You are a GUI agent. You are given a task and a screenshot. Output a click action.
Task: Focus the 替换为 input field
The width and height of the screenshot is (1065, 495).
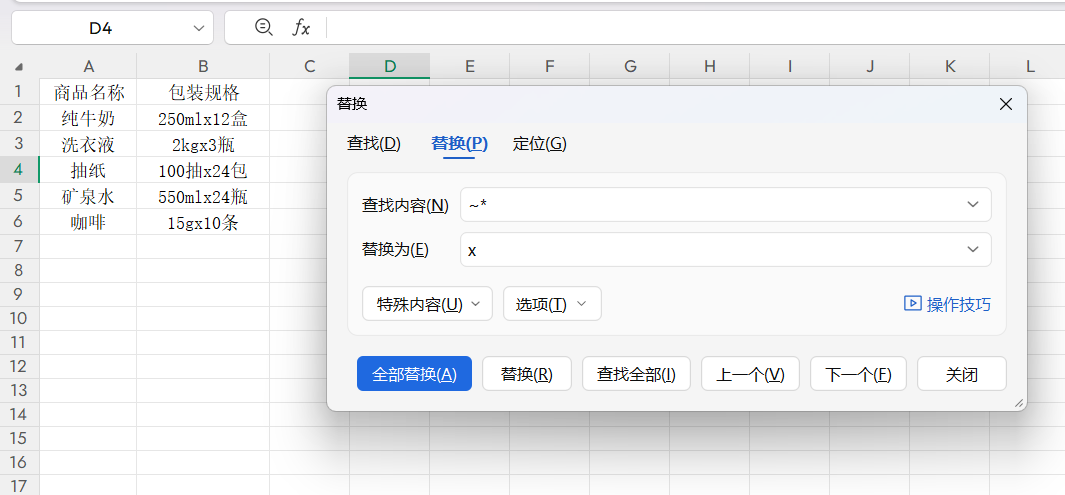pos(725,250)
